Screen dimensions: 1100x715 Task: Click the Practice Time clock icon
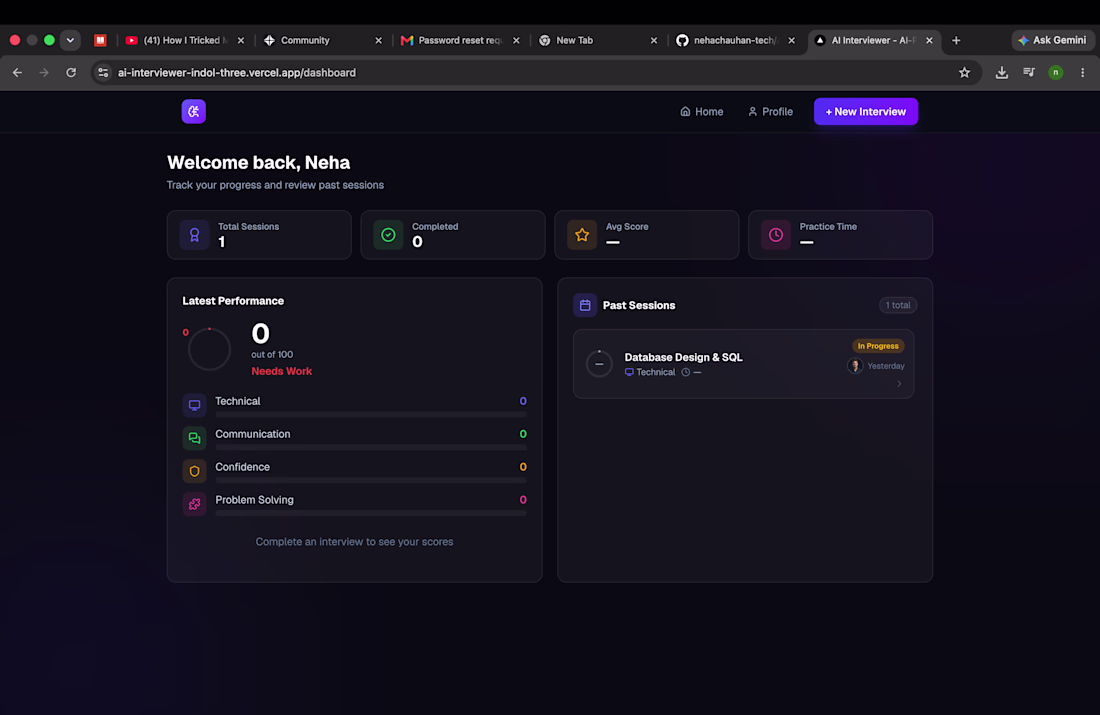[776, 235]
